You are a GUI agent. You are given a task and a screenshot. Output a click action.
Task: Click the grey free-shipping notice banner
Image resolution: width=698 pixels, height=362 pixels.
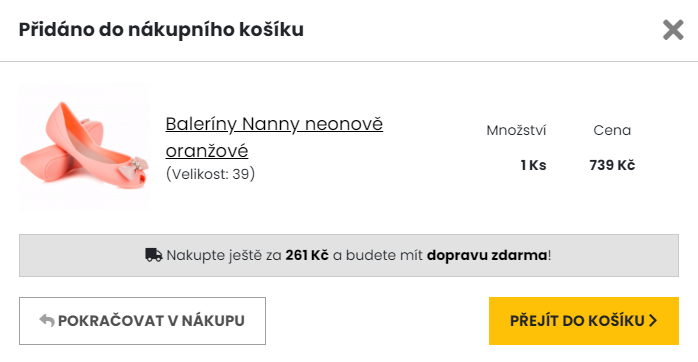click(349, 256)
